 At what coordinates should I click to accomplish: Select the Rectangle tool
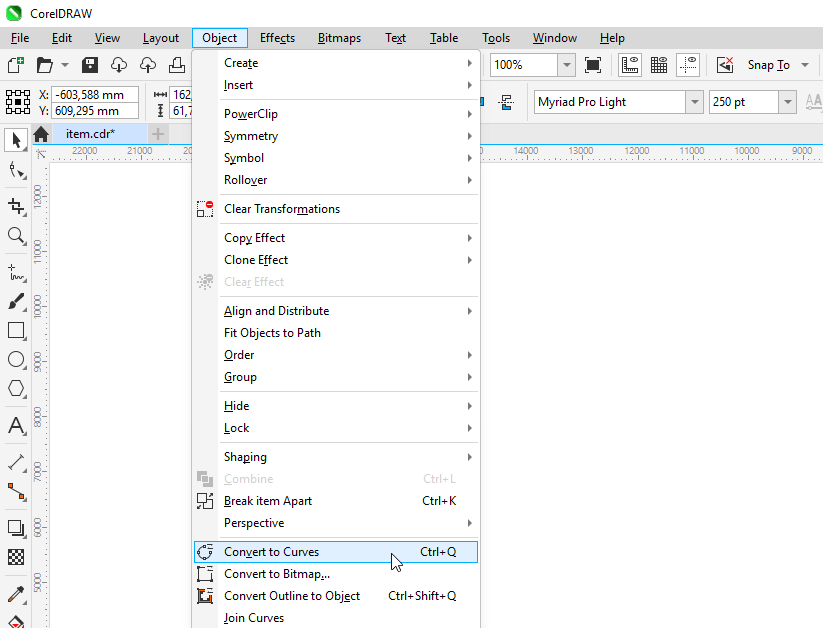click(16, 330)
